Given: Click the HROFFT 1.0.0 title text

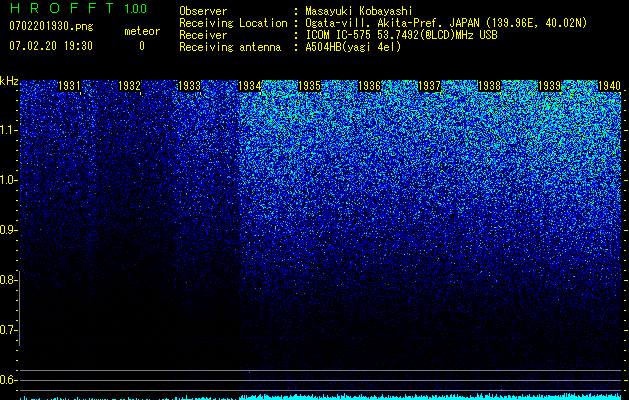Looking at the screenshot, I should click(78, 8).
